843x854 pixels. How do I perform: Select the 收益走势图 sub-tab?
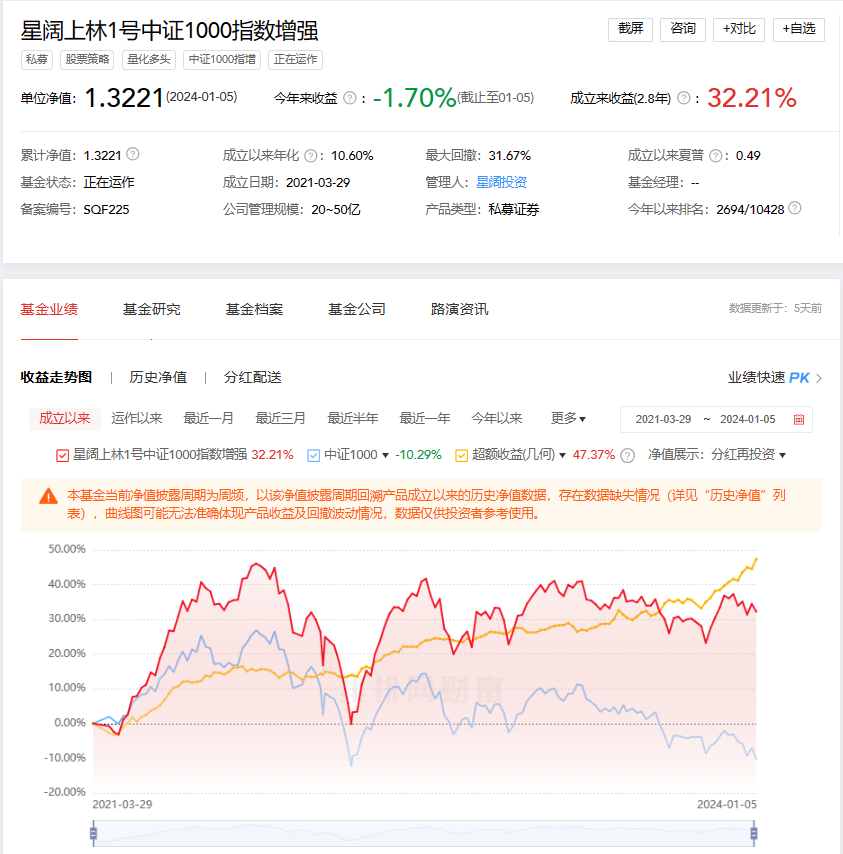(x=57, y=377)
